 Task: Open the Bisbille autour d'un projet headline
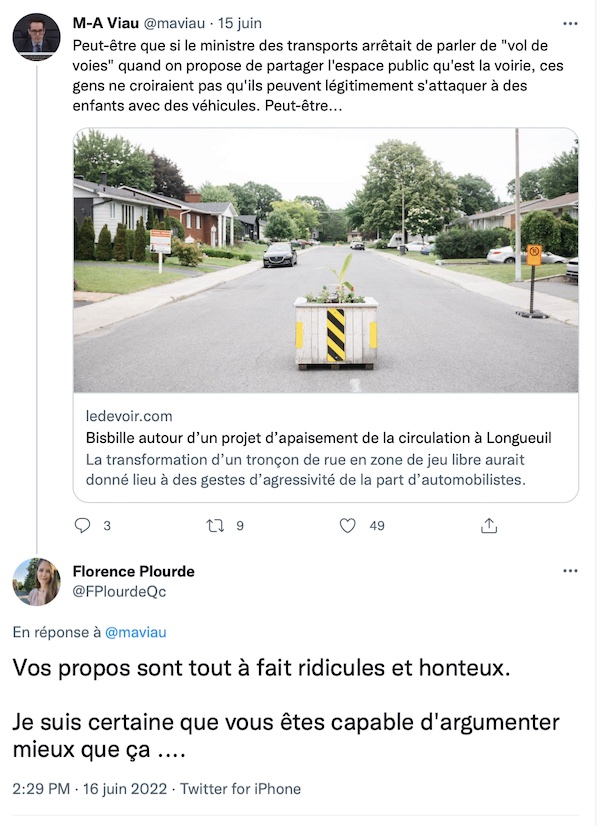tap(319, 438)
